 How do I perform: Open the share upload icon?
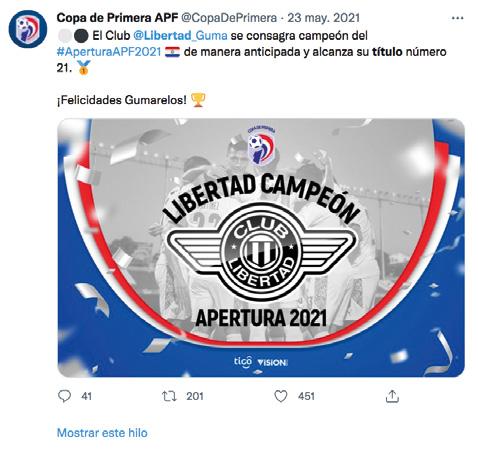(x=392, y=396)
